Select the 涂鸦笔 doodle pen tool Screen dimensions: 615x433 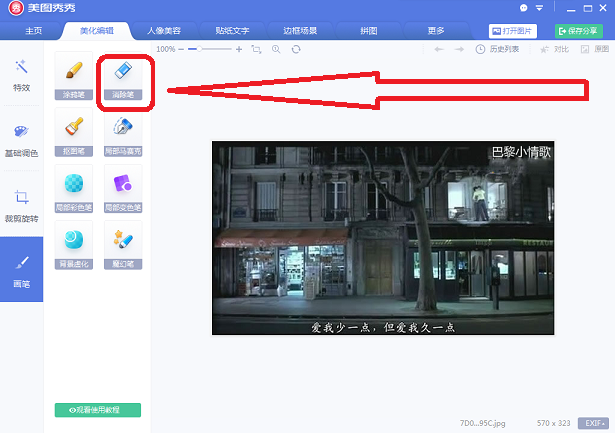[x=74, y=76]
